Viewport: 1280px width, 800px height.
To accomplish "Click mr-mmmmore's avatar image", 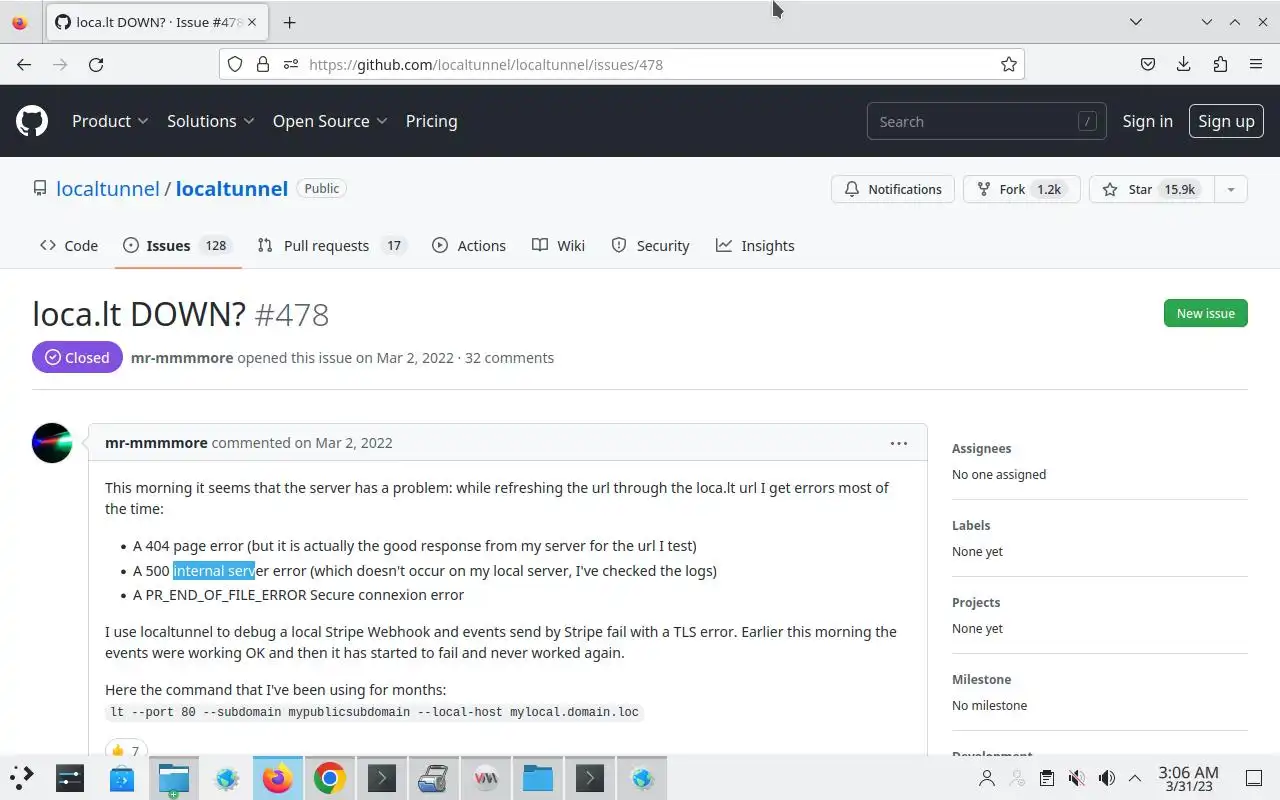I will tap(52, 443).
